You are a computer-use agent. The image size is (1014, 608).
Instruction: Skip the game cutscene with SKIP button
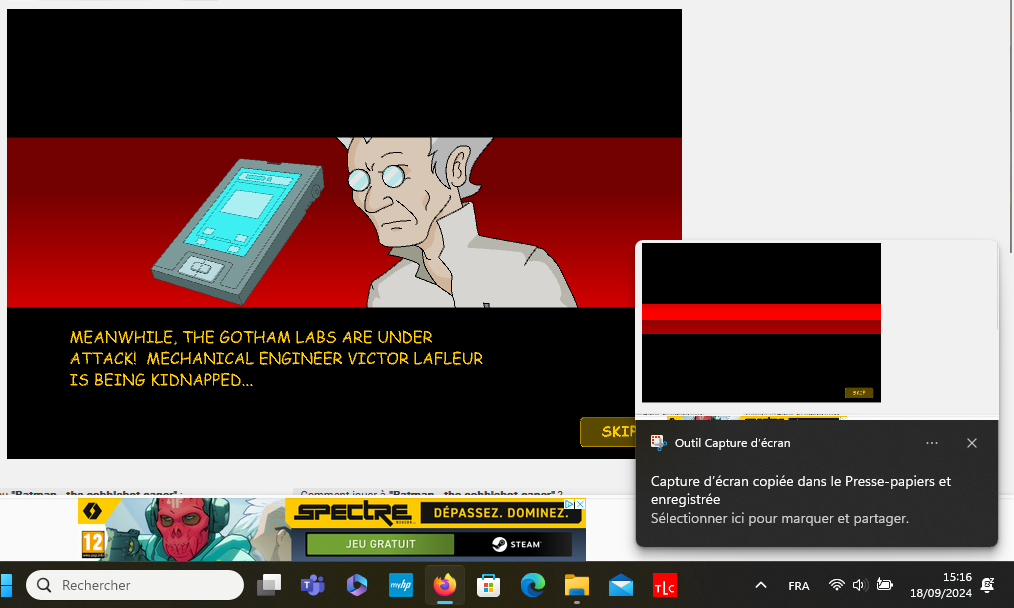point(609,431)
